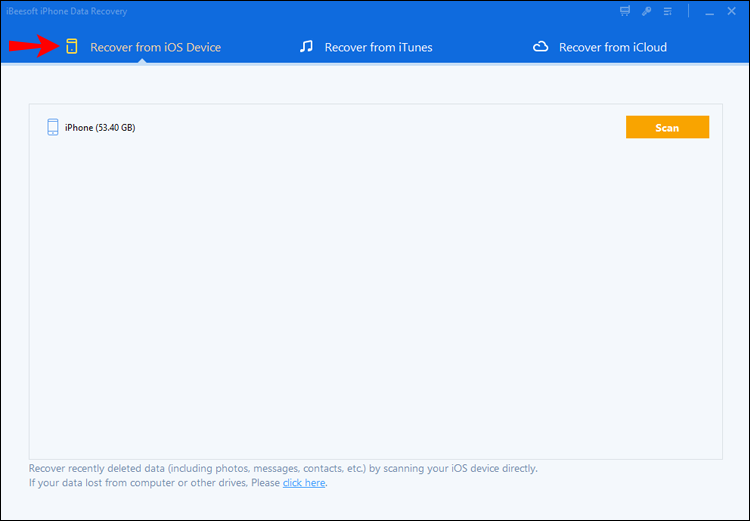The width and height of the screenshot is (750, 521).
Task: Click the key activation icon
Action: coord(647,11)
